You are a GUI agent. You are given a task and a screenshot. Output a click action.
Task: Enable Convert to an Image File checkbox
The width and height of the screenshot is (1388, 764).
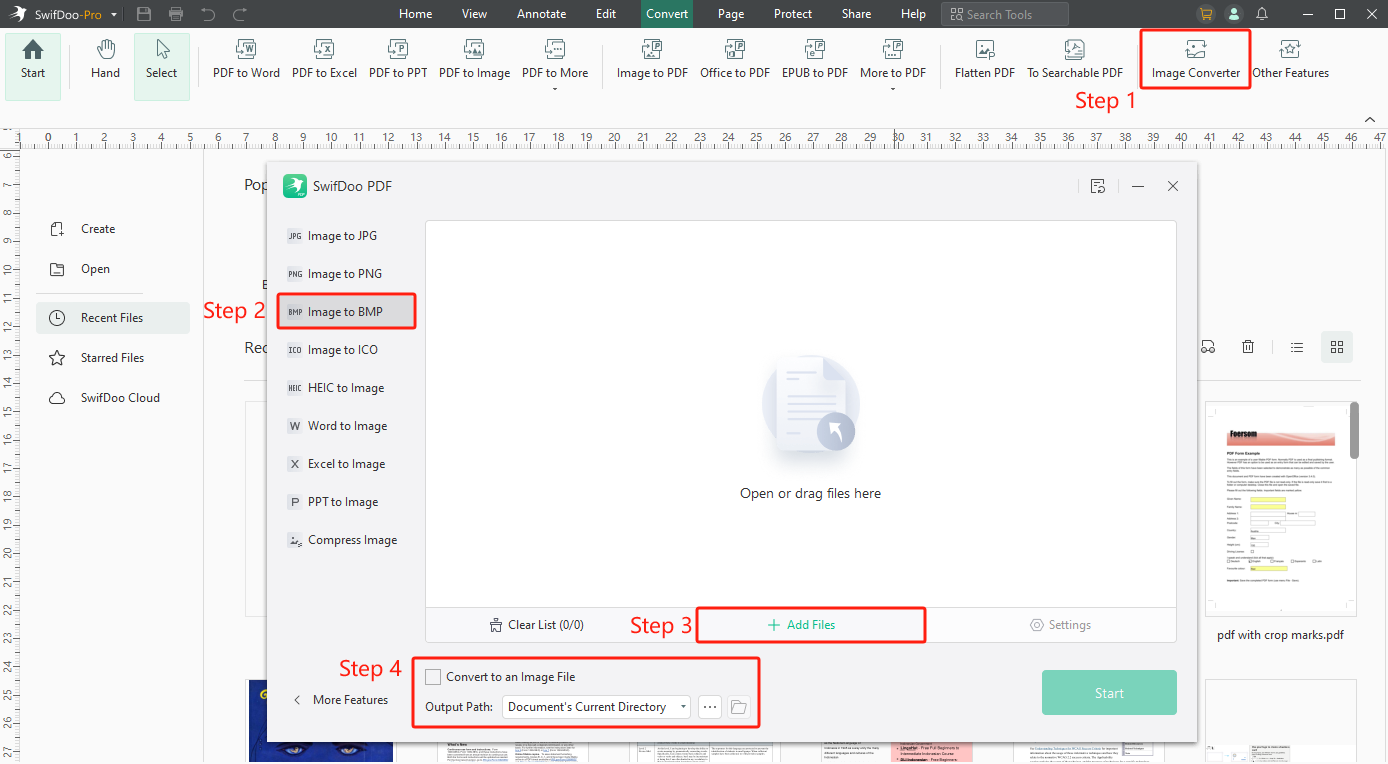click(x=433, y=677)
